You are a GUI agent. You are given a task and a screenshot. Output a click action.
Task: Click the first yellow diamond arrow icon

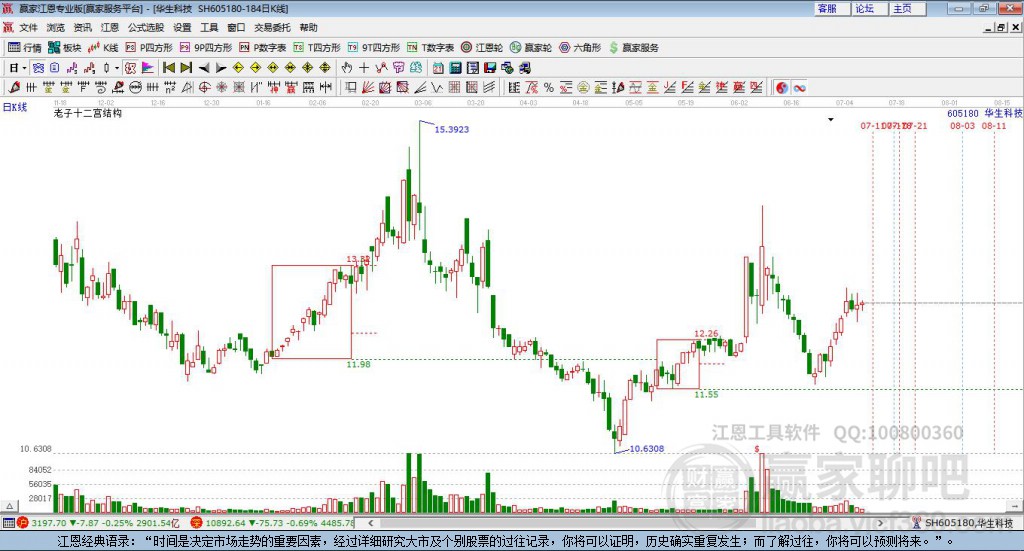238,68
